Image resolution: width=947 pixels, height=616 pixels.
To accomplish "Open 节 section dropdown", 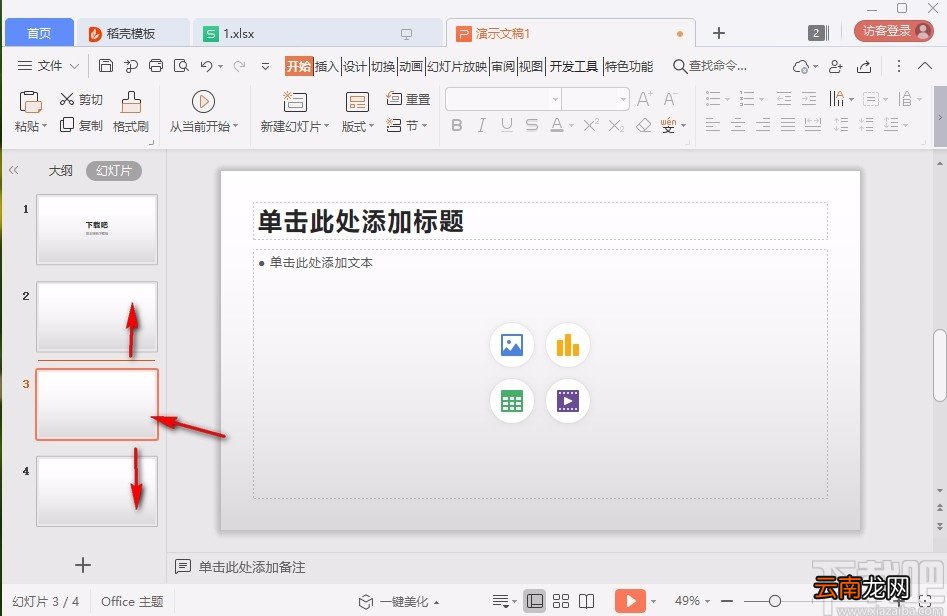I will pos(408,126).
